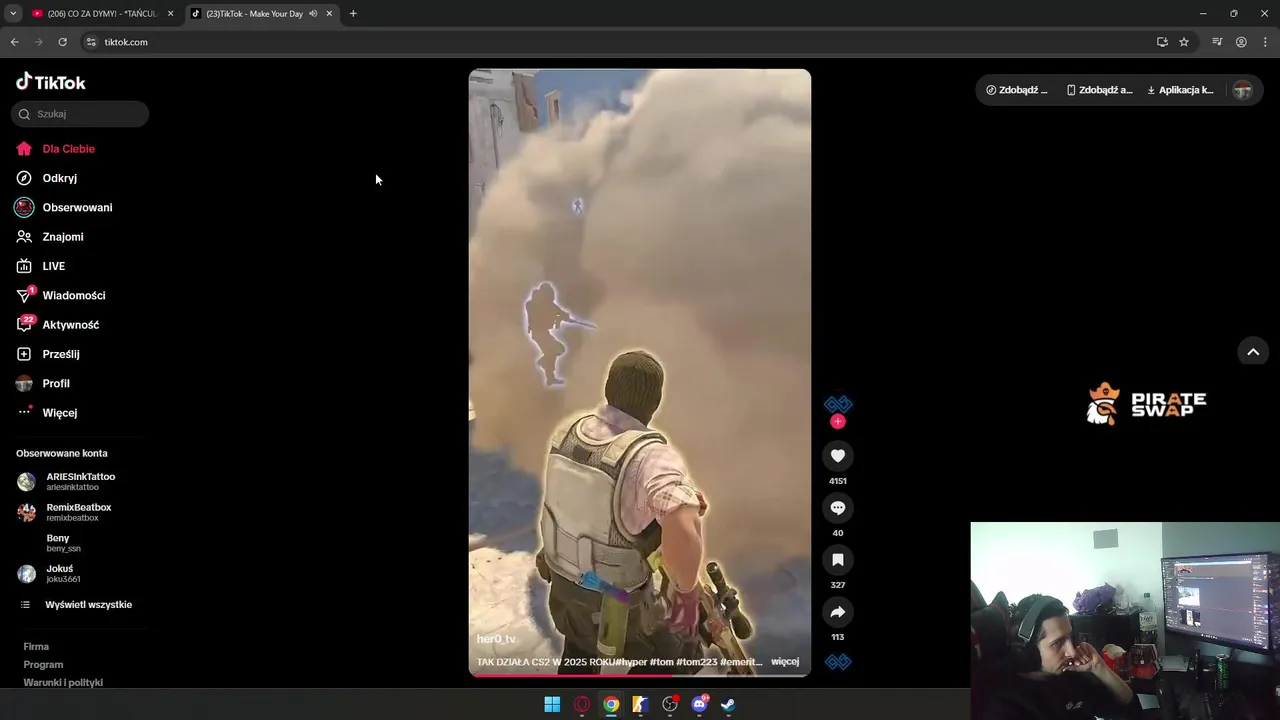Image resolution: width=1280 pixels, height=720 pixels.
Task: Open the Jokuś followed account
Action: 49,573
